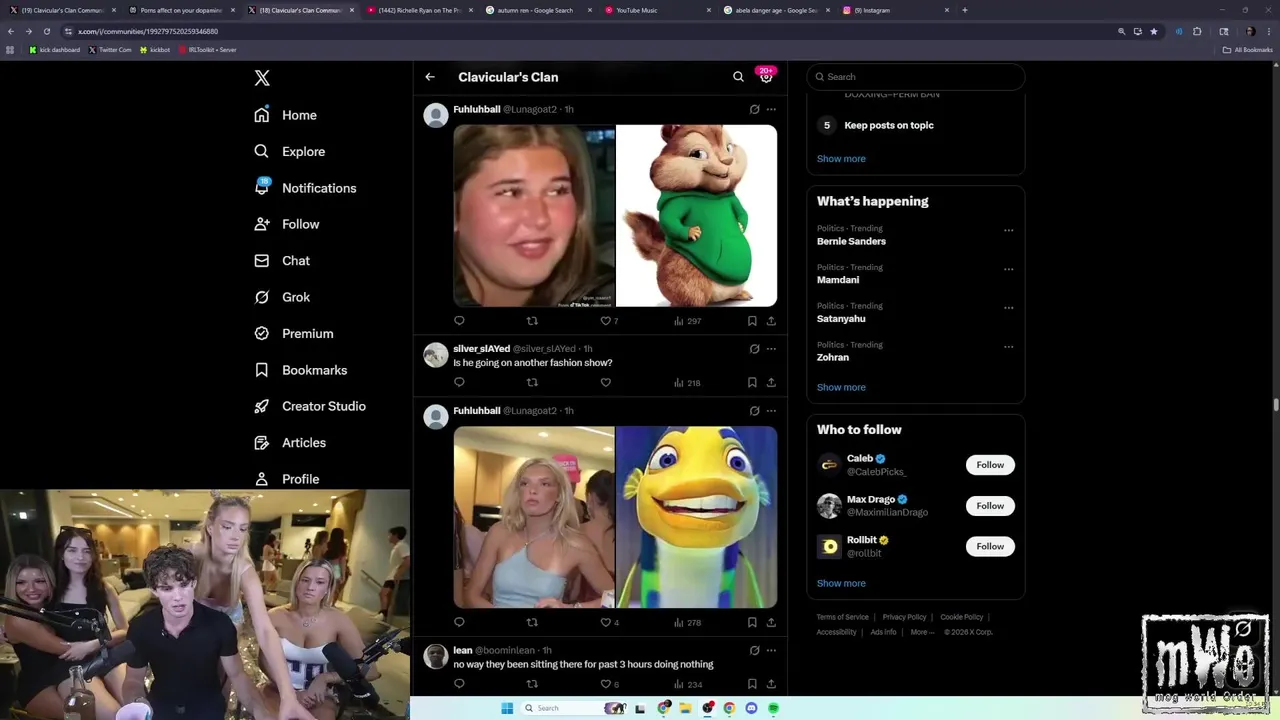This screenshot has width=1280, height=720.
Task: Share the fashion show post
Action: 771,382
